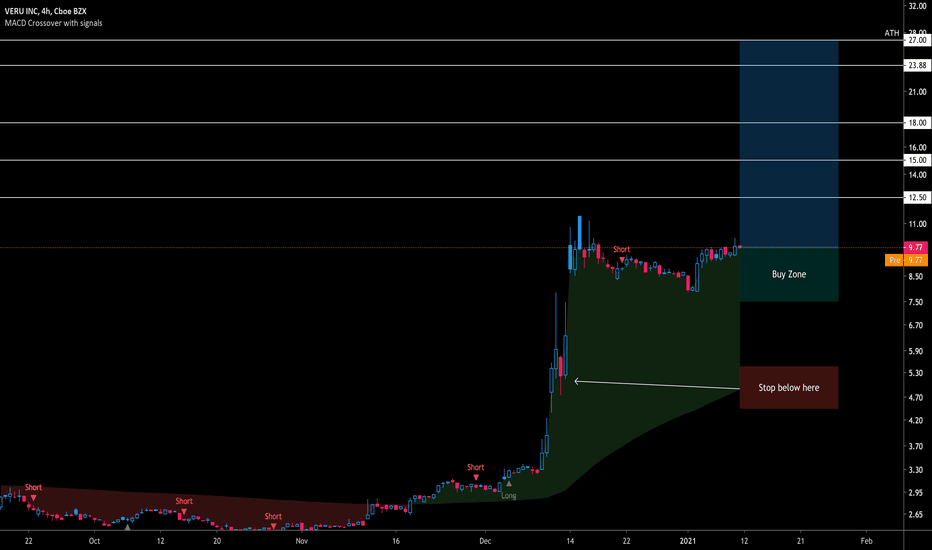
Task: Click the 2021 label on the time axis
Action: click(687, 541)
